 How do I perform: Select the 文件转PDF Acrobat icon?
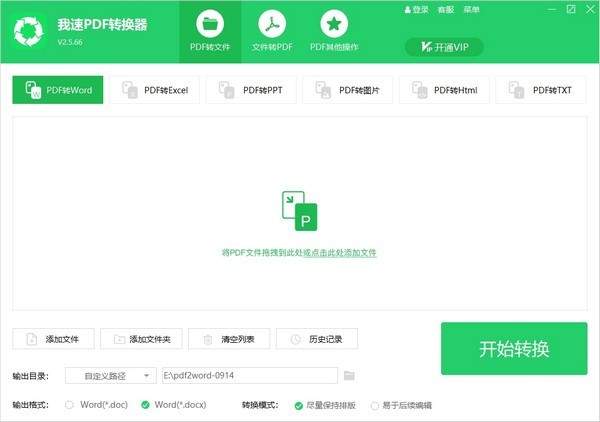pos(272,24)
